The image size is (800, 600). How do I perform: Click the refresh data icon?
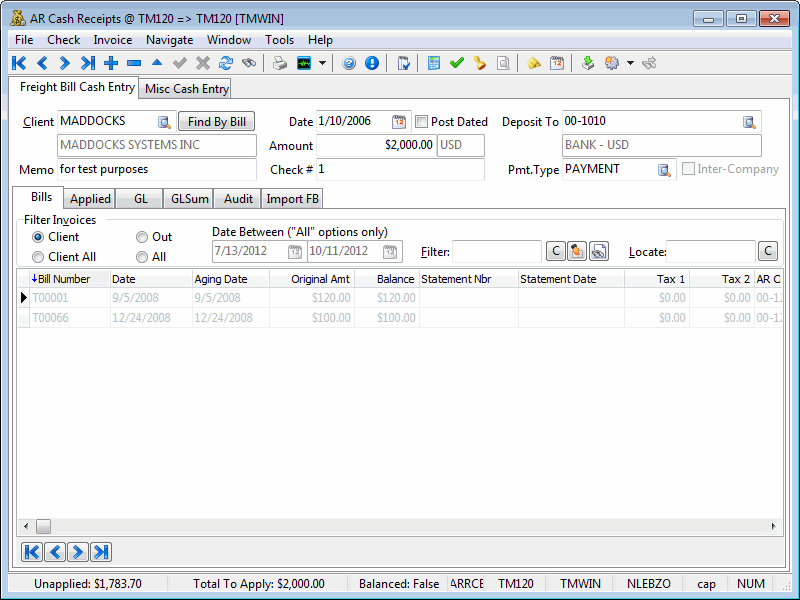225,63
